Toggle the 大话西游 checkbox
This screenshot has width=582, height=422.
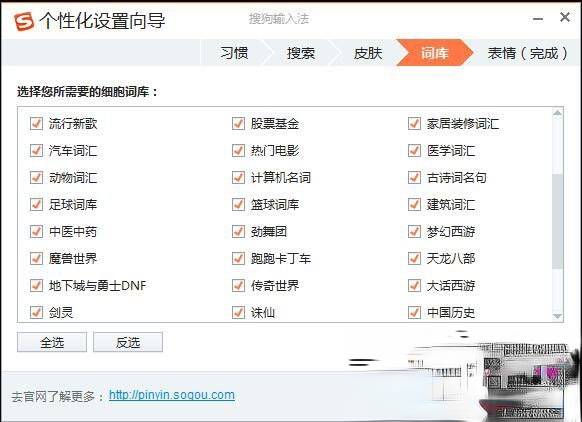click(x=414, y=285)
